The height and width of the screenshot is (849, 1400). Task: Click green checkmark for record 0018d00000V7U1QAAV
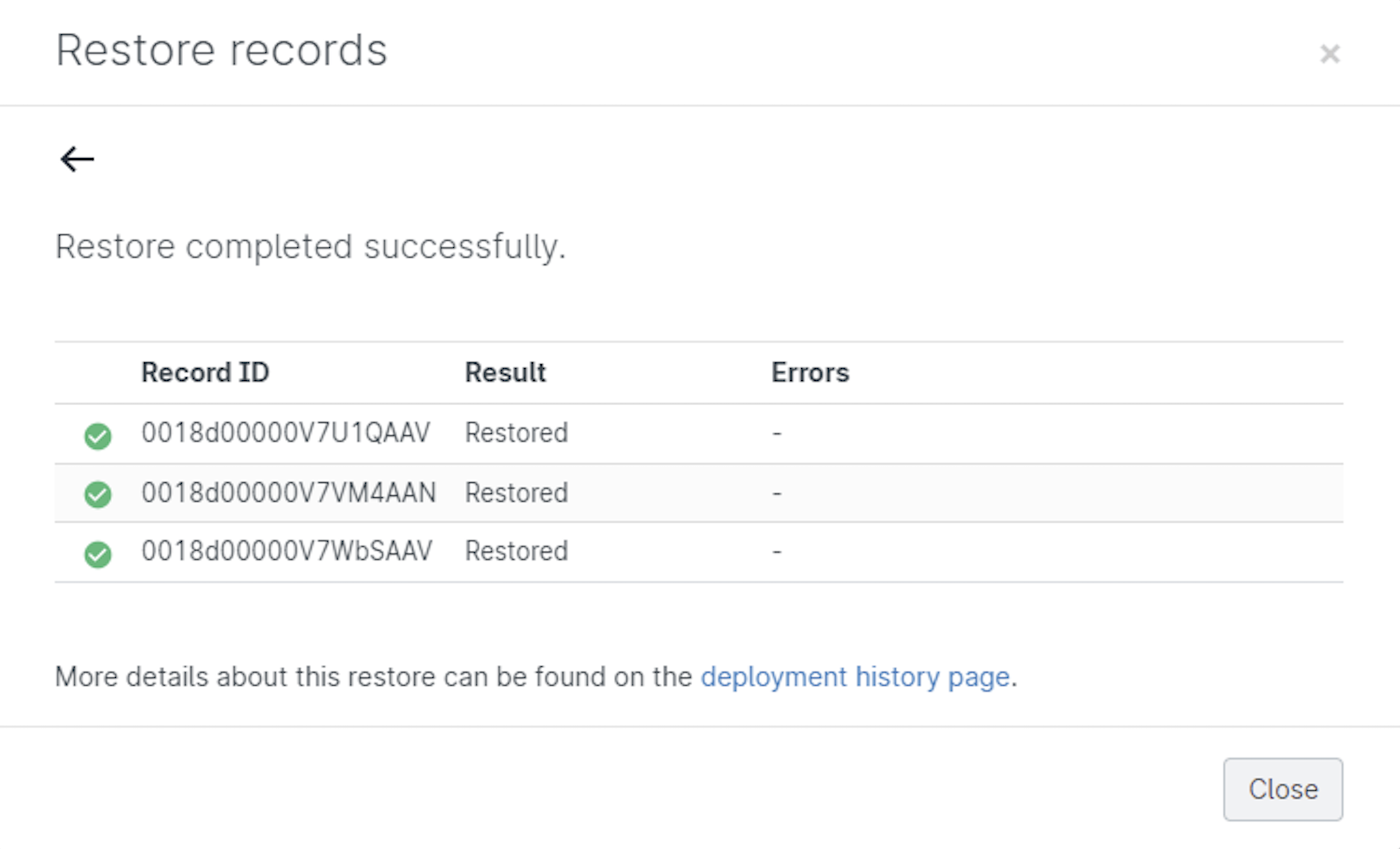(98, 436)
